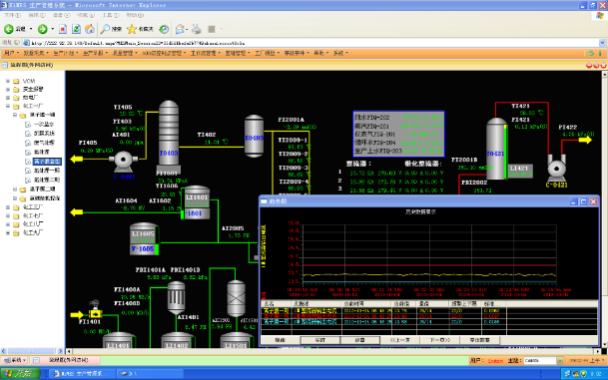Open the IE 工具(T) menu

pyautogui.click(x=111, y=15)
